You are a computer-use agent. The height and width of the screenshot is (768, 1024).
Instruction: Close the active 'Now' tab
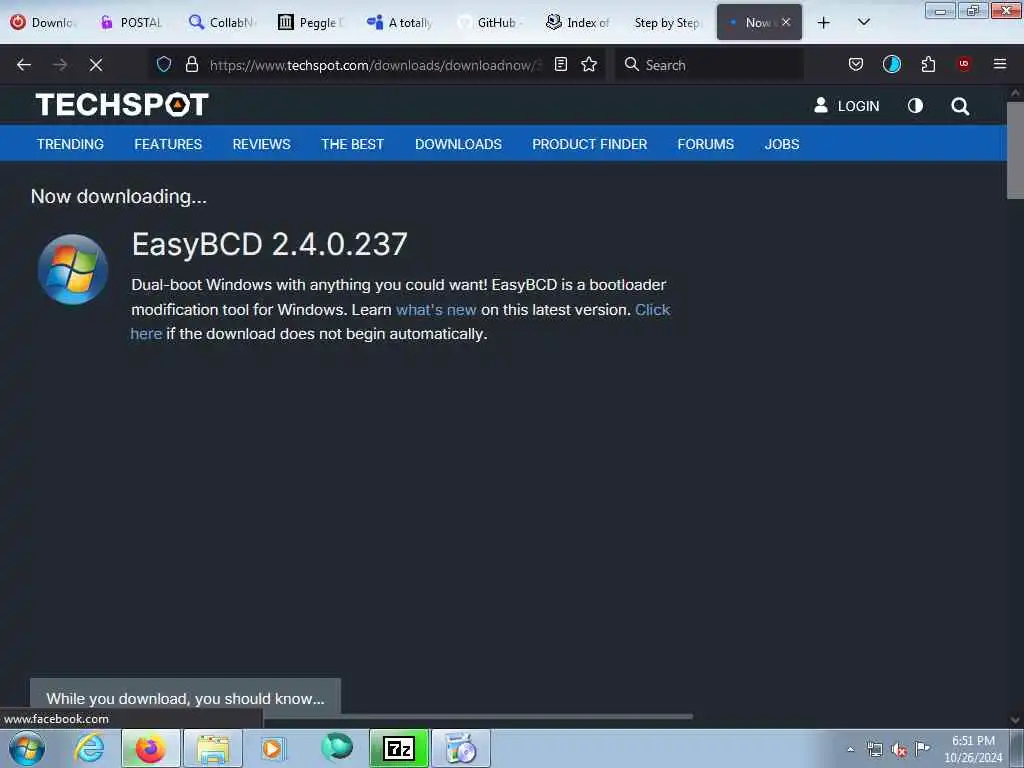[786, 22]
